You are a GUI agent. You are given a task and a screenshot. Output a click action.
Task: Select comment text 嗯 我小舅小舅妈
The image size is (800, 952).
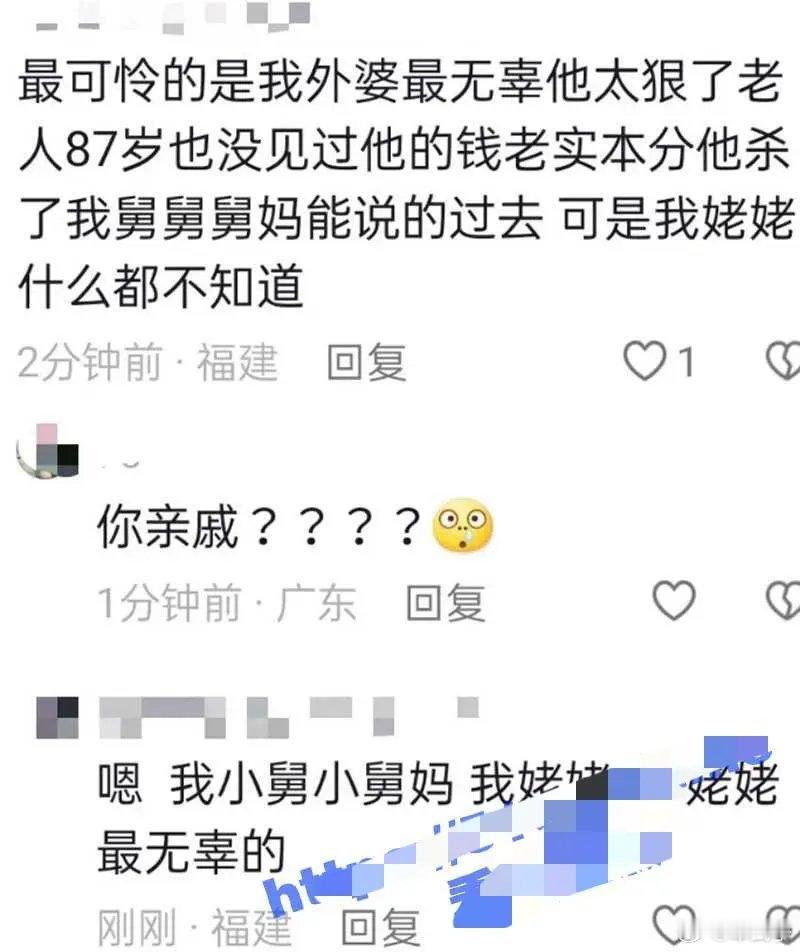tap(275, 784)
